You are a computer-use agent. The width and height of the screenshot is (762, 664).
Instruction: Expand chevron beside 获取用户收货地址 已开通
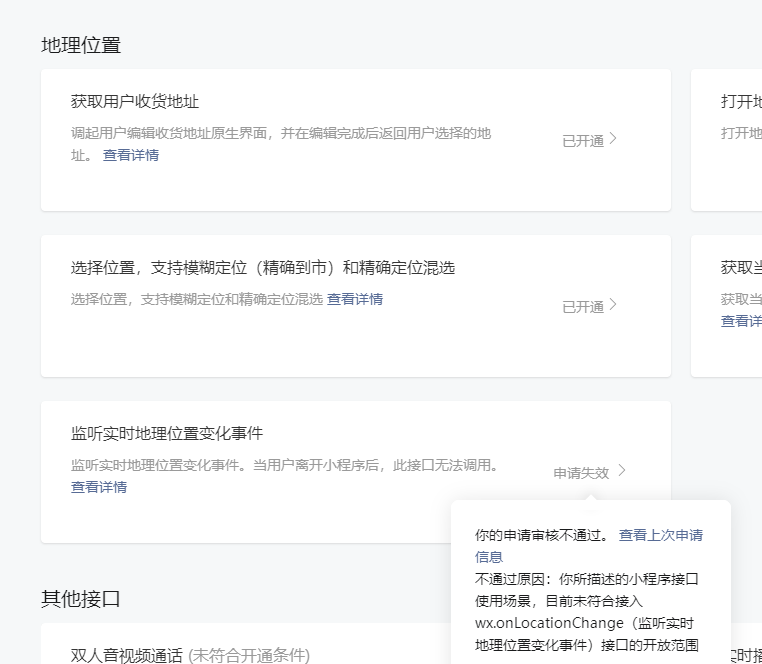point(613,139)
